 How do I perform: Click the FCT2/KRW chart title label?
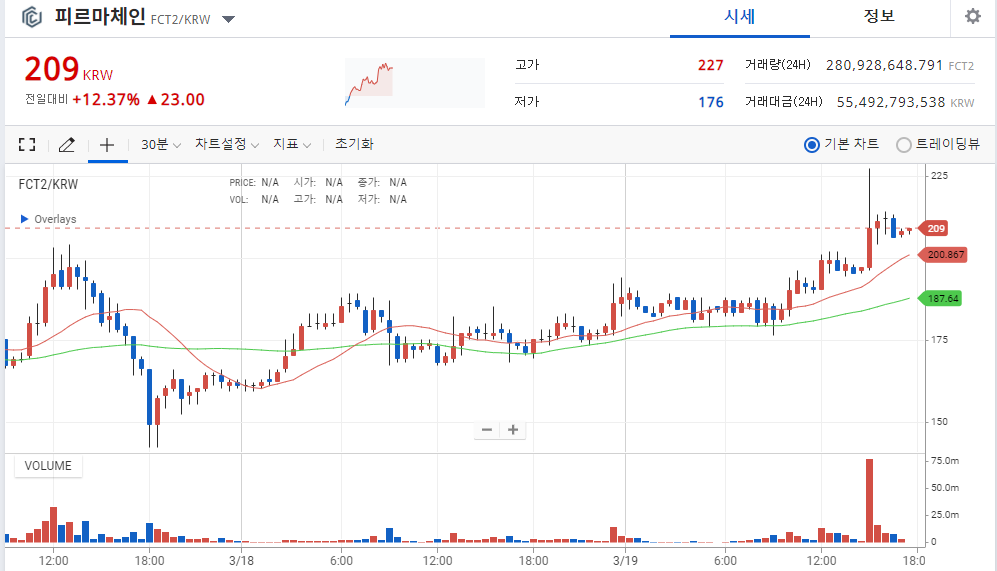48,184
